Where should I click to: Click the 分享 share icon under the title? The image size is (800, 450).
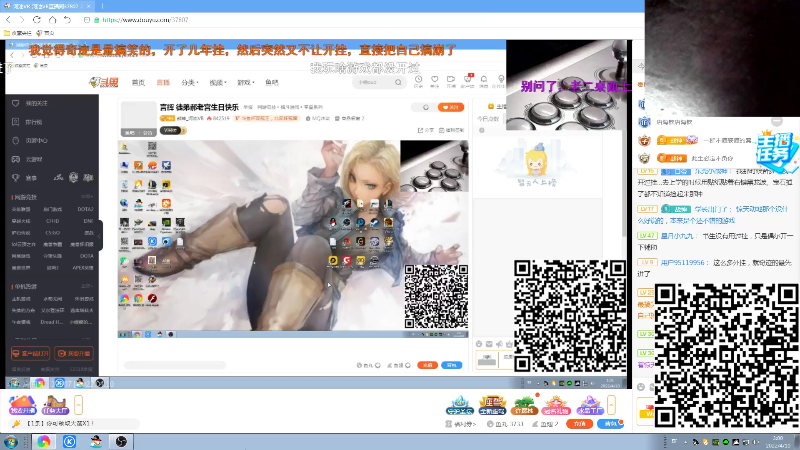(426, 130)
